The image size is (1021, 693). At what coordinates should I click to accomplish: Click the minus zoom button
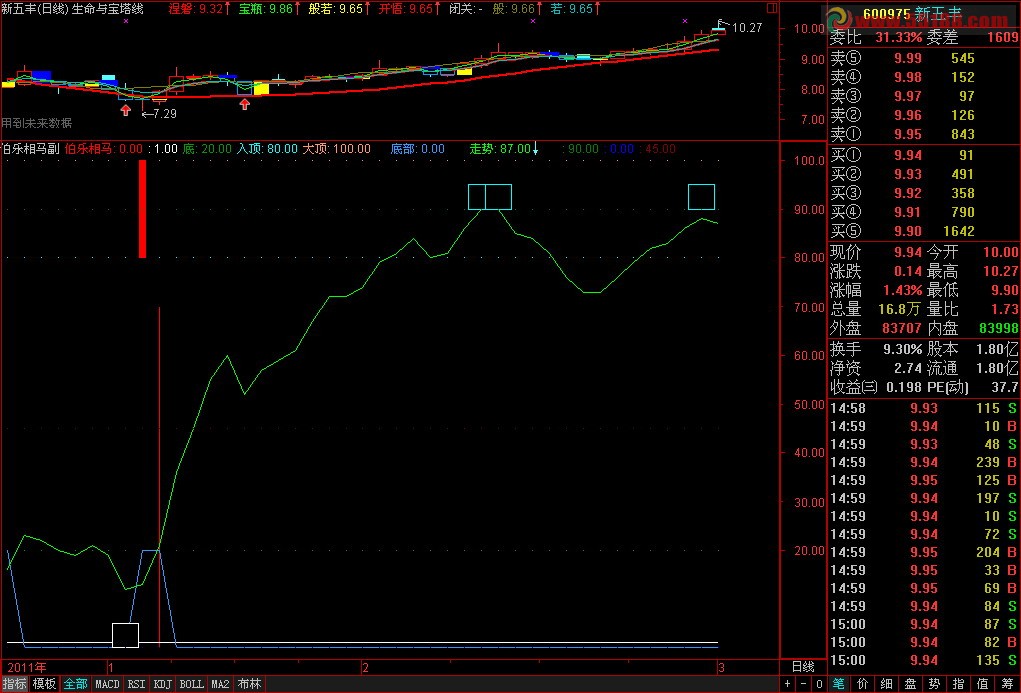(x=804, y=685)
